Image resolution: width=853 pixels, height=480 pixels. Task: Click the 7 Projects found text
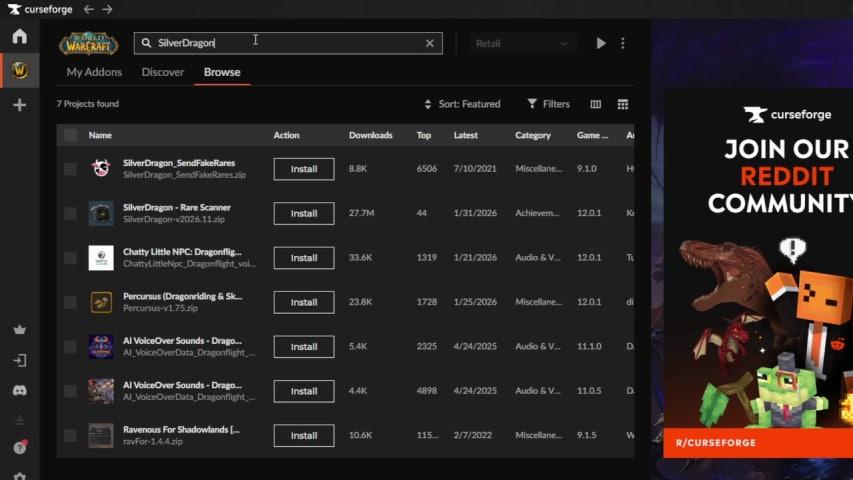tap(88, 103)
